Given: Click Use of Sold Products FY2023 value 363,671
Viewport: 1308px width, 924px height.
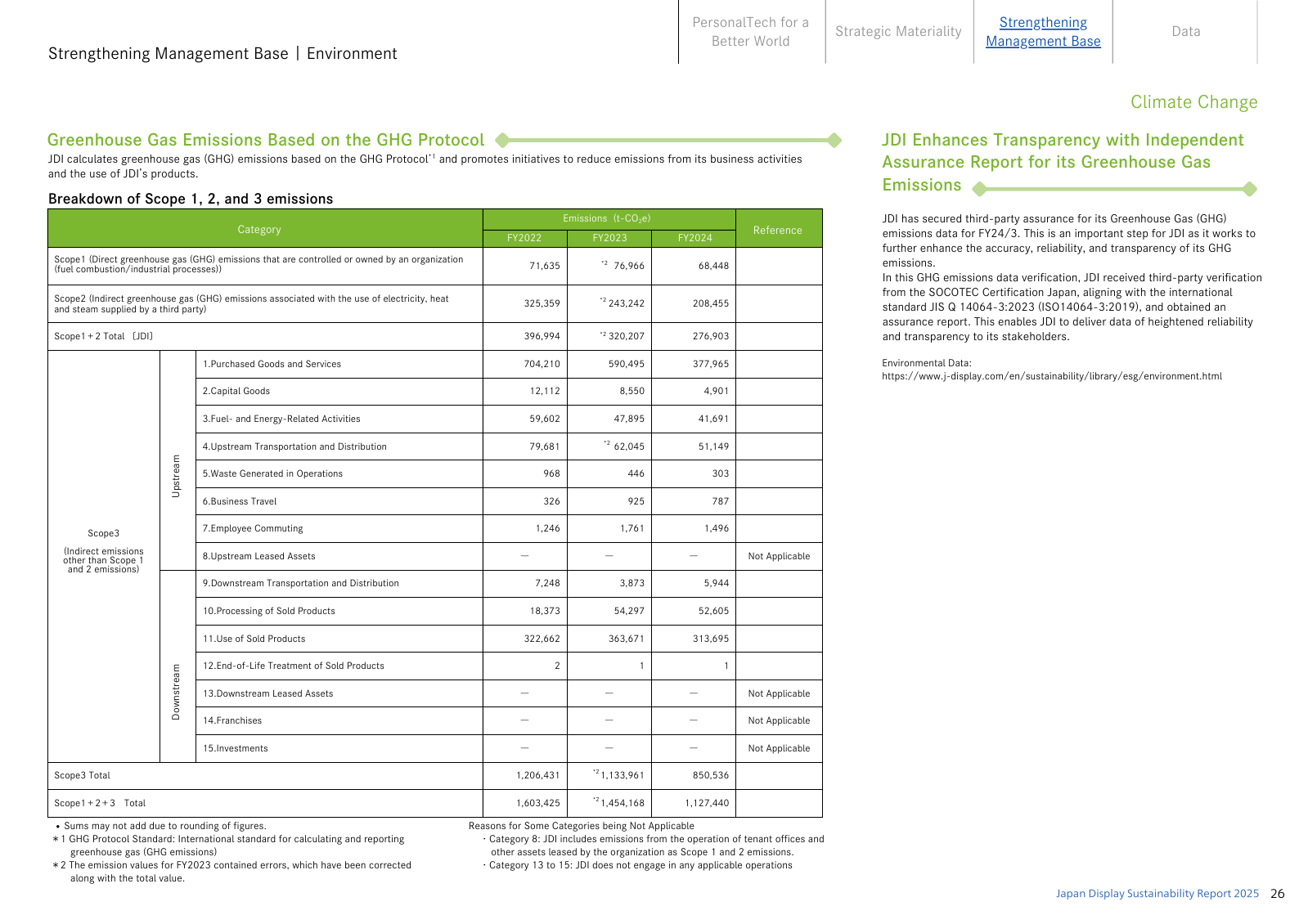Looking at the screenshot, I should coord(626,639).
